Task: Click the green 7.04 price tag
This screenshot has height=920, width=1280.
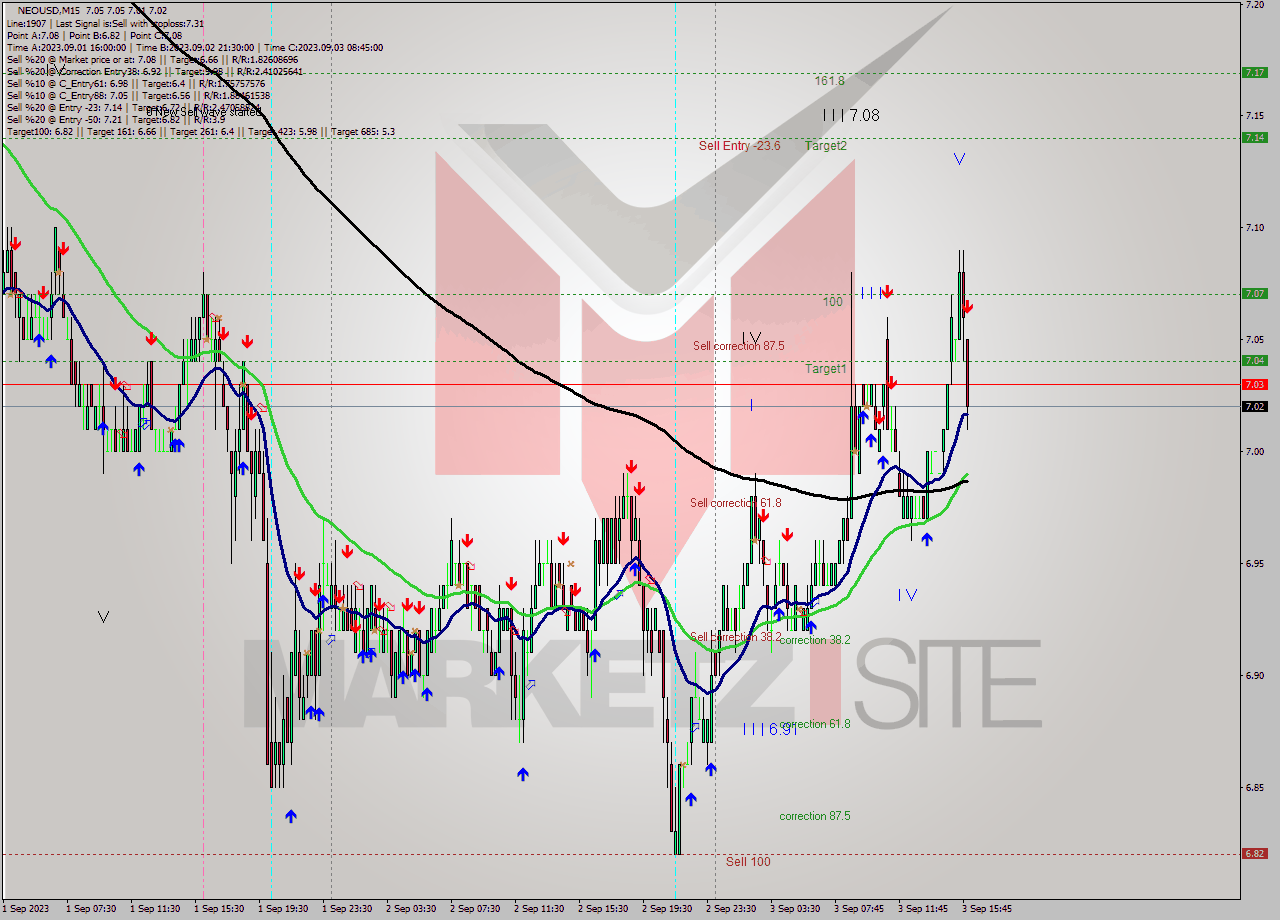Action: (x=1253, y=360)
